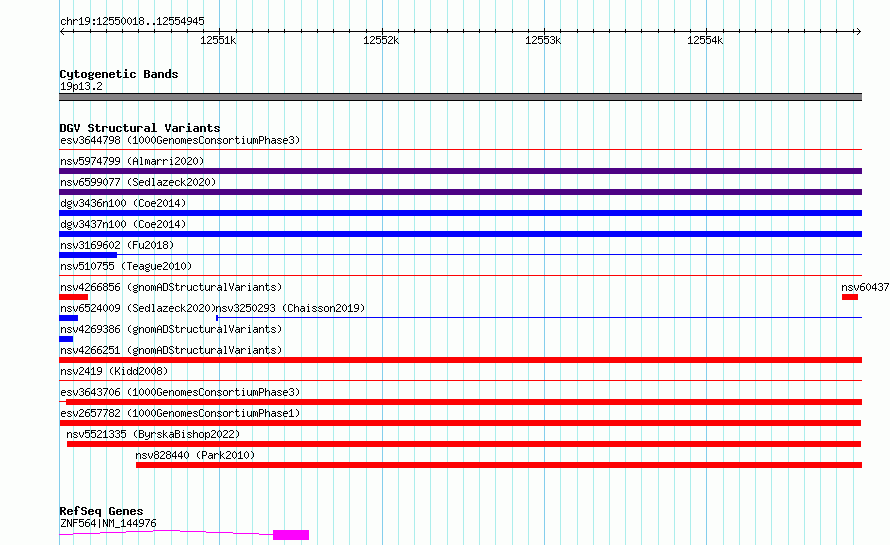Click the red nsv4266251 gnomAD bar
The image size is (890, 545).
pyautogui.click(x=460, y=360)
